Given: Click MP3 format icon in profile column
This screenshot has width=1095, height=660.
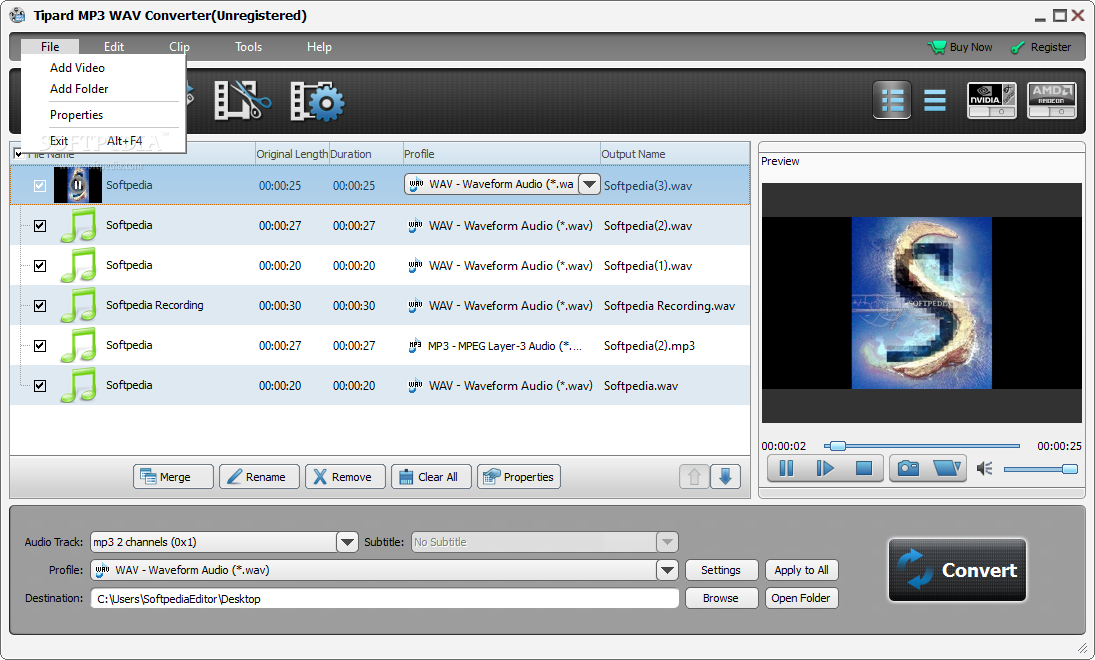Looking at the screenshot, I should point(415,345).
